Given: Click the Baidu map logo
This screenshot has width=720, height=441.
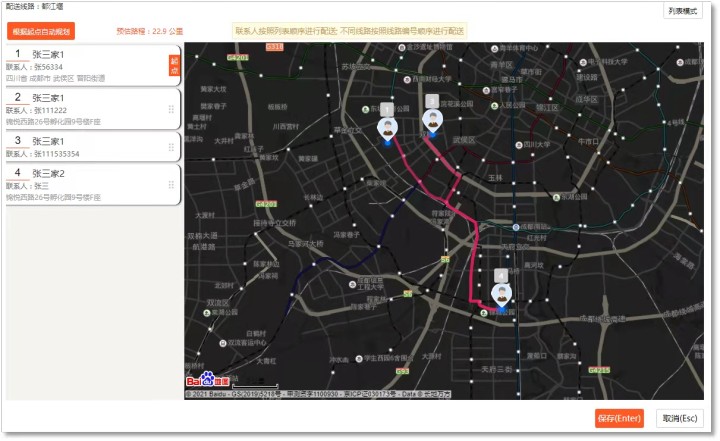Looking at the screenshot, I should coord(208,380).
